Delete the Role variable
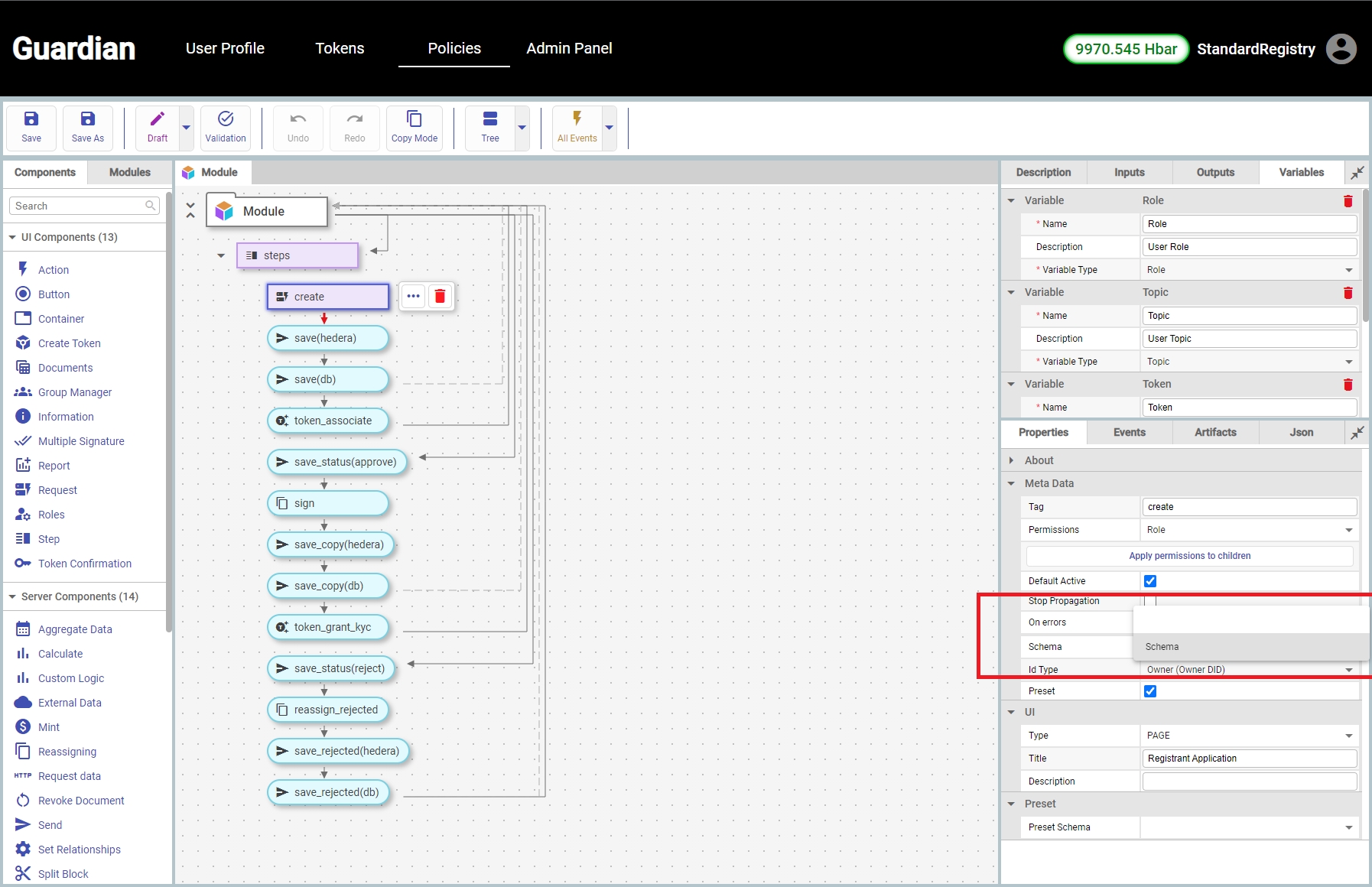The width and height of the screenshot is (1372, 887). [1348, 201]
